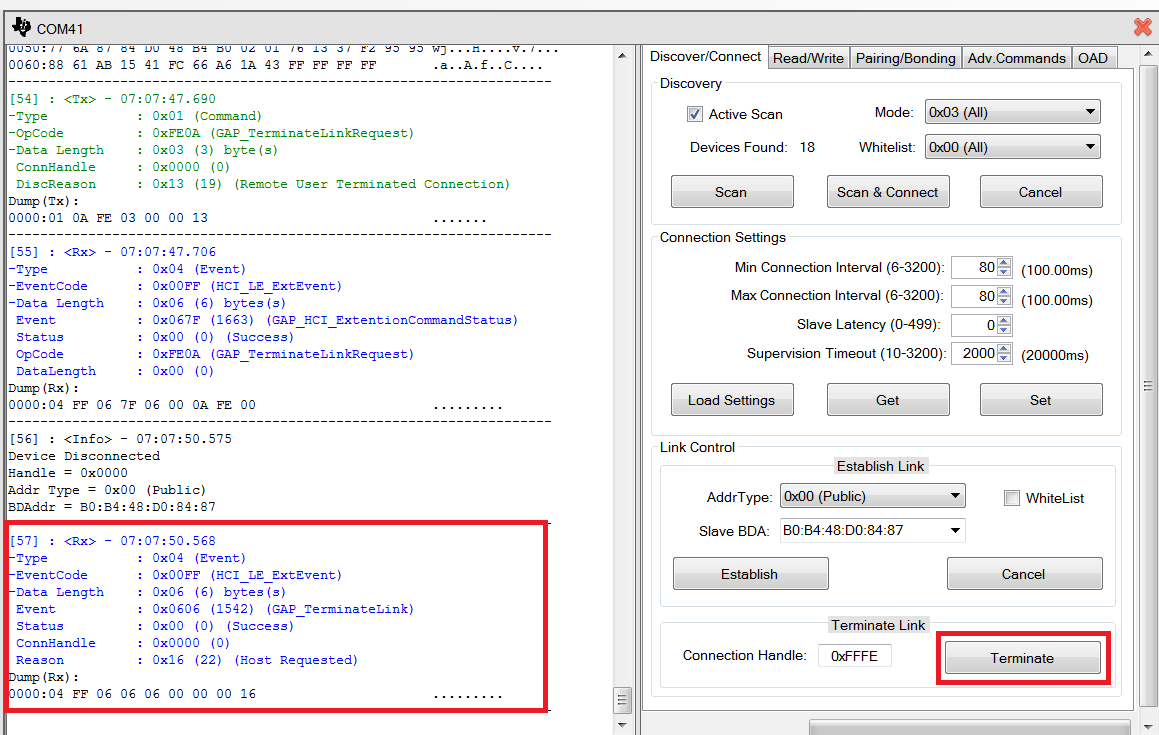Screen dimensions: 1159x735
Task: Click the Texas Instruments logo icon
Action: point(21,27)
